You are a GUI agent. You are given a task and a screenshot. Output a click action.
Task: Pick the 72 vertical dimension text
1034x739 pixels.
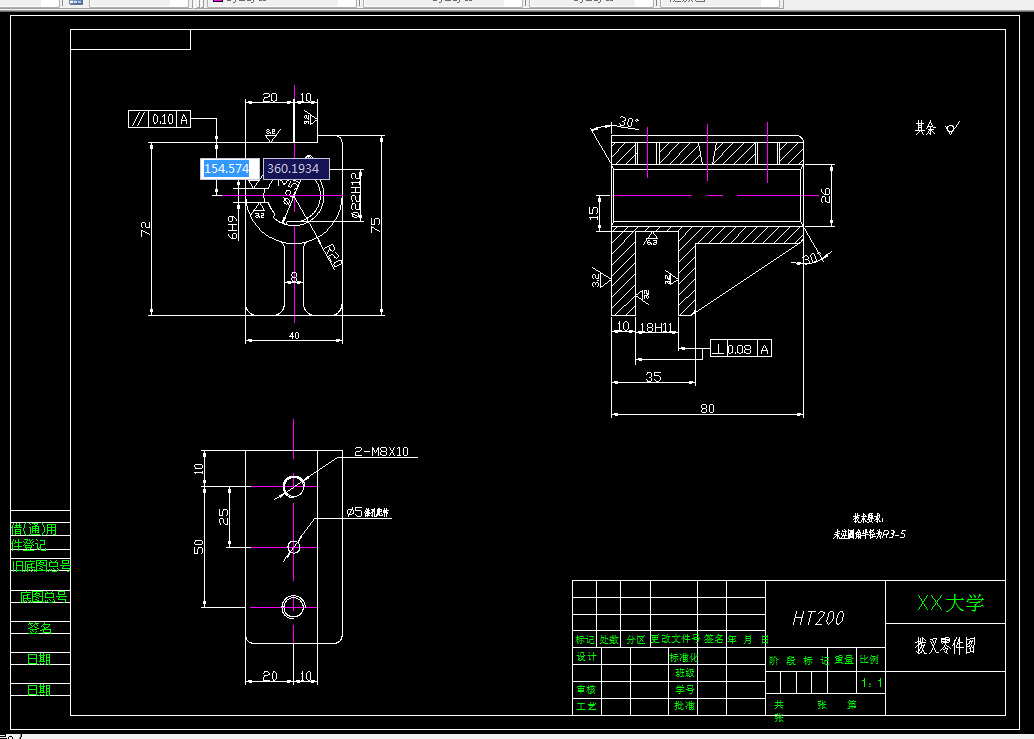[x=146, y=229]
